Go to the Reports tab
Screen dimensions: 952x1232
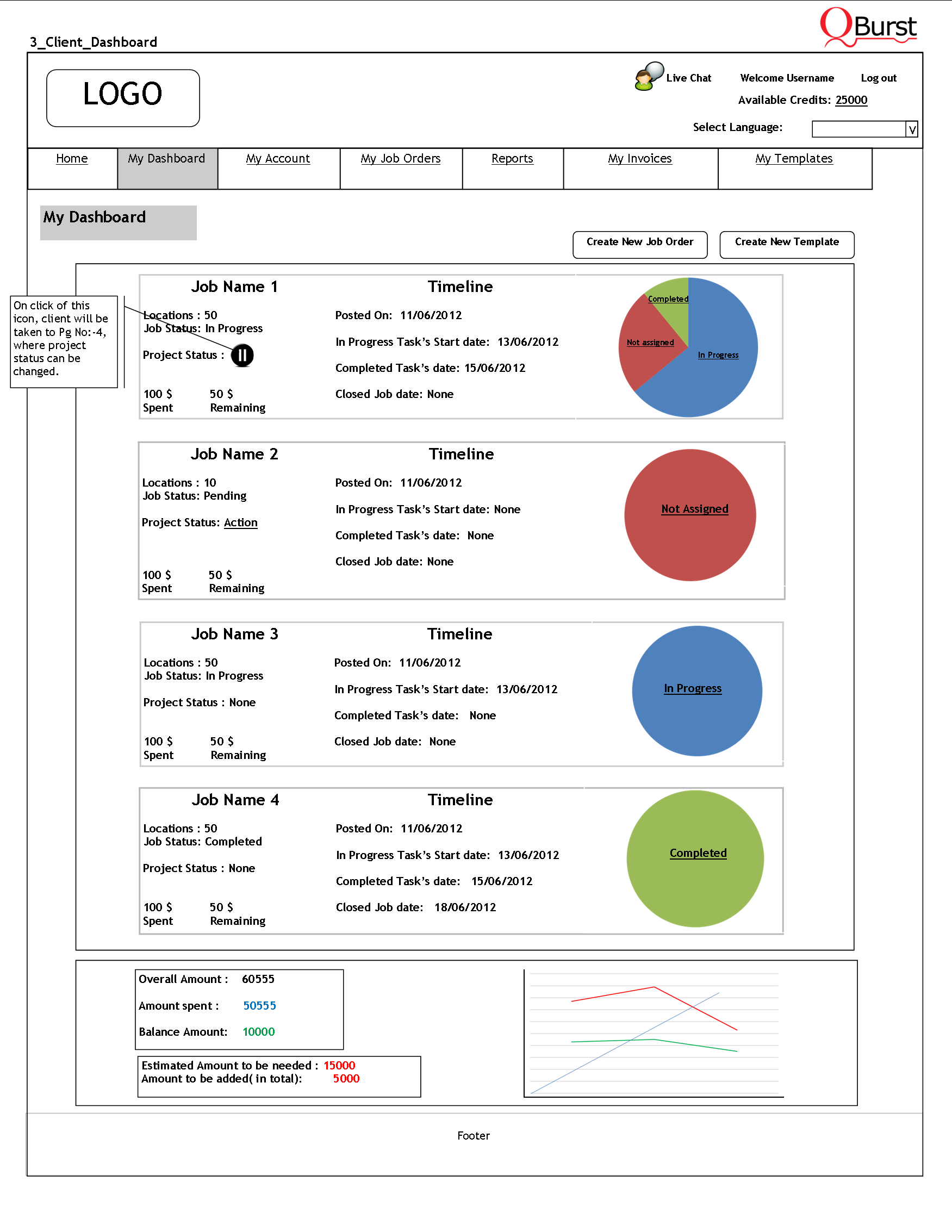tap(512, 159)
